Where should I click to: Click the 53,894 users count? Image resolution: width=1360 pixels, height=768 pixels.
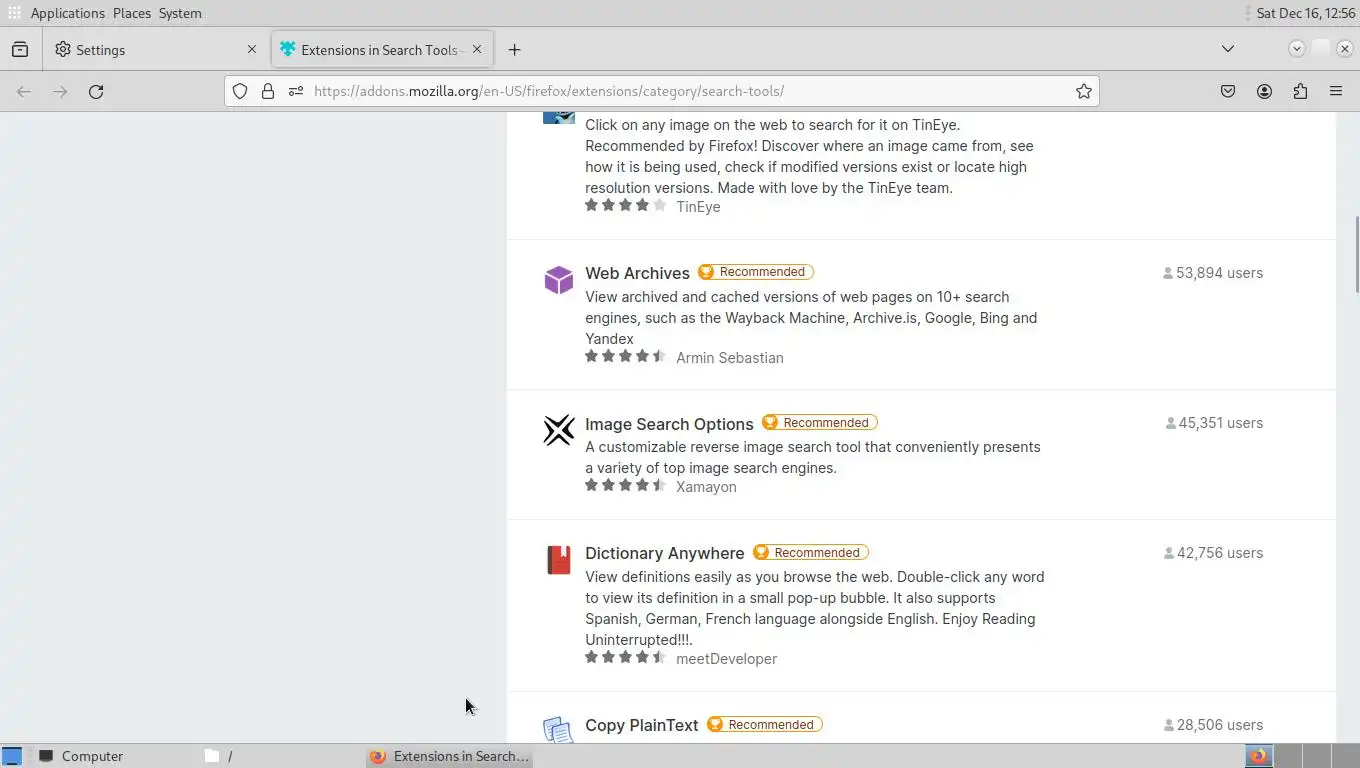tap(1213, 273)
